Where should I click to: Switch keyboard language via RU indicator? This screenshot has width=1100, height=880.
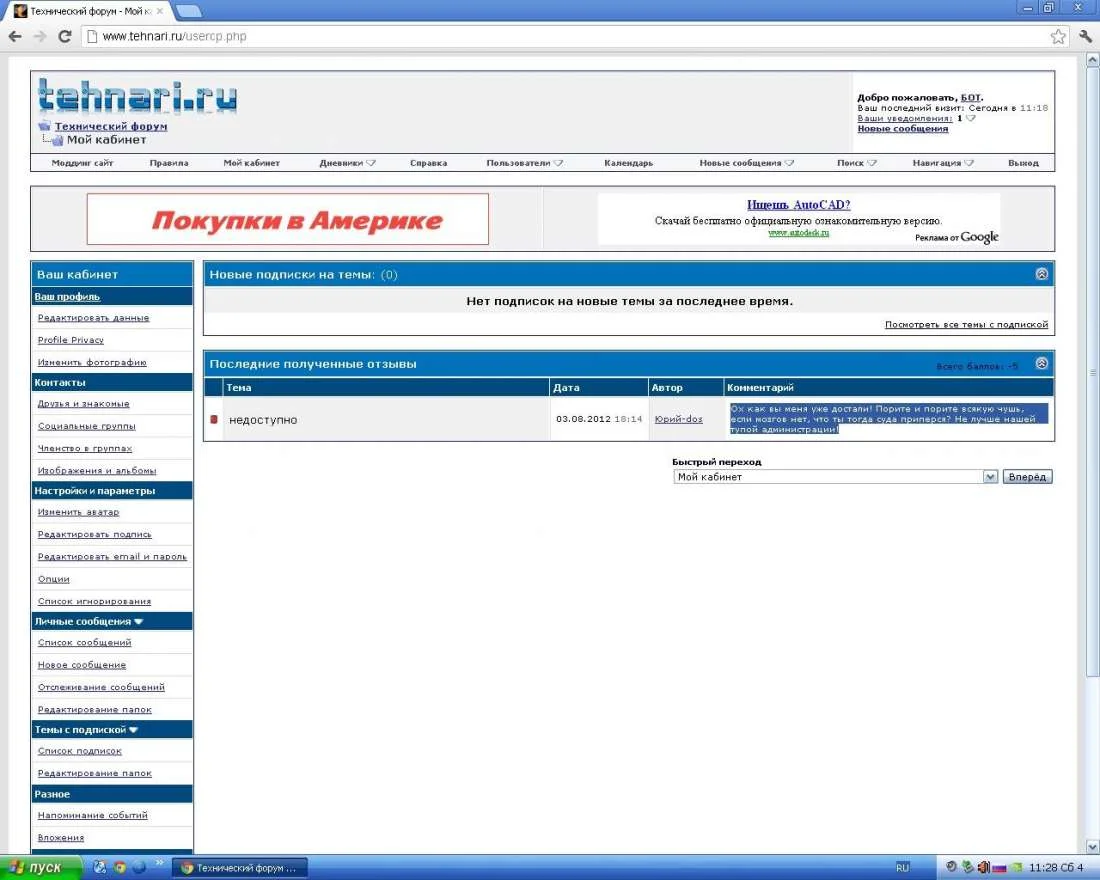[903, 868]
